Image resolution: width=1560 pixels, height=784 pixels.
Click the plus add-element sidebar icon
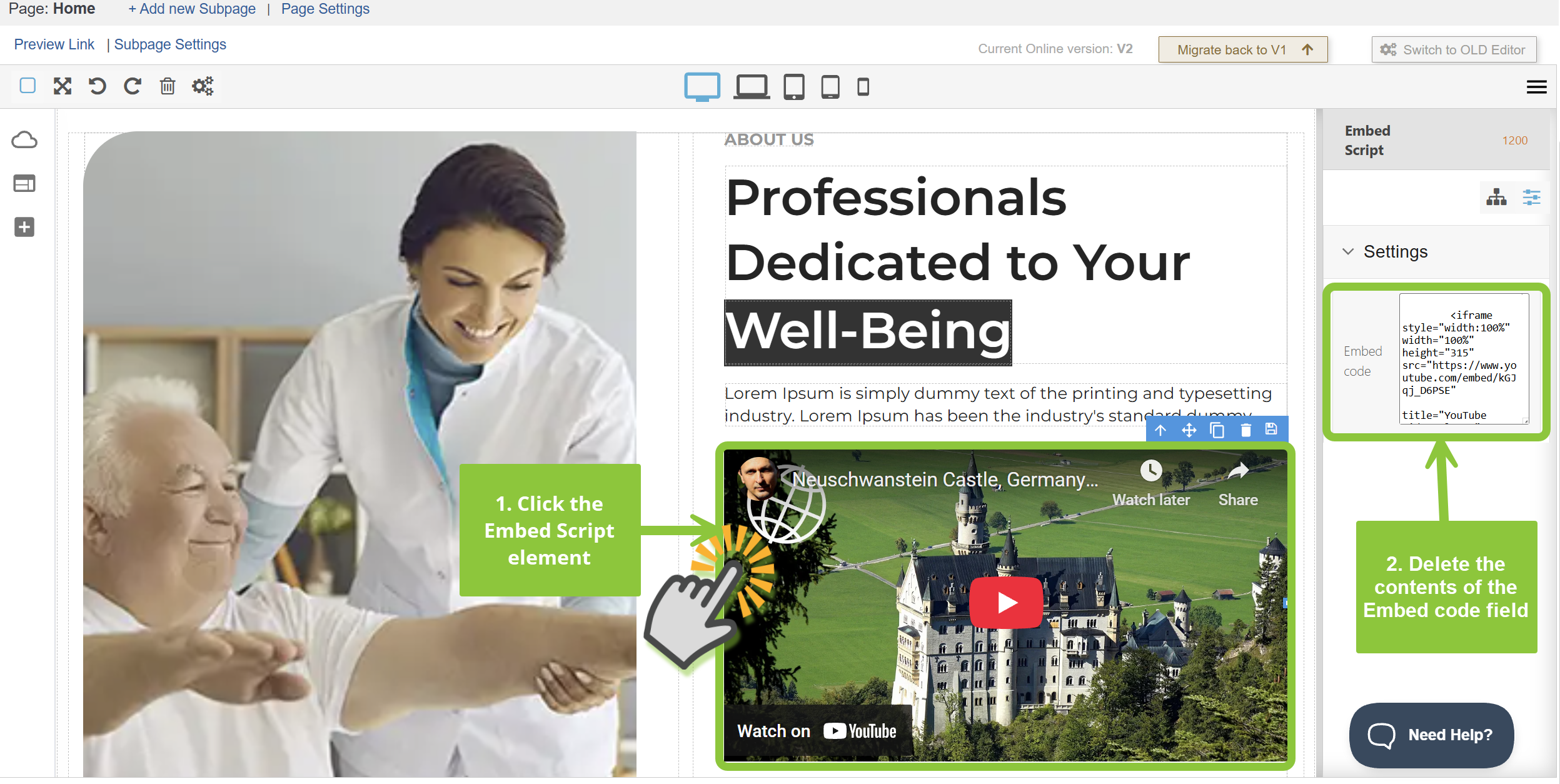pos(24,227)
